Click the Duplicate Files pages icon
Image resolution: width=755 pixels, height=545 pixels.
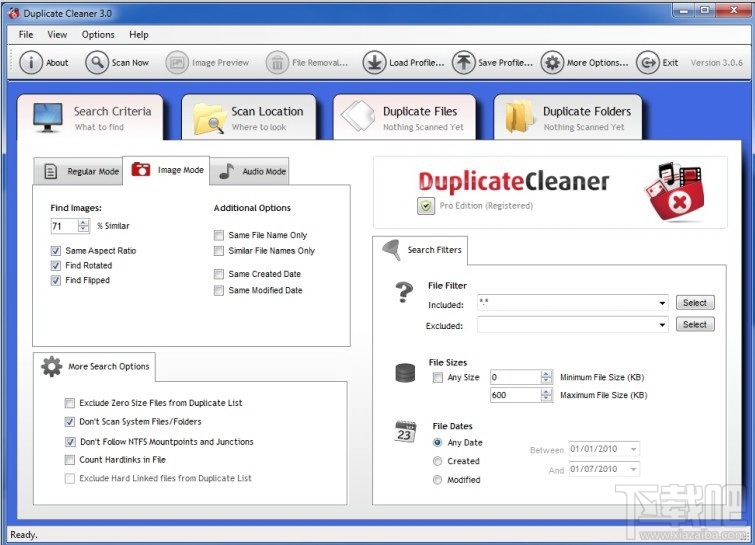pyautogui.click(x=358, y=116)
